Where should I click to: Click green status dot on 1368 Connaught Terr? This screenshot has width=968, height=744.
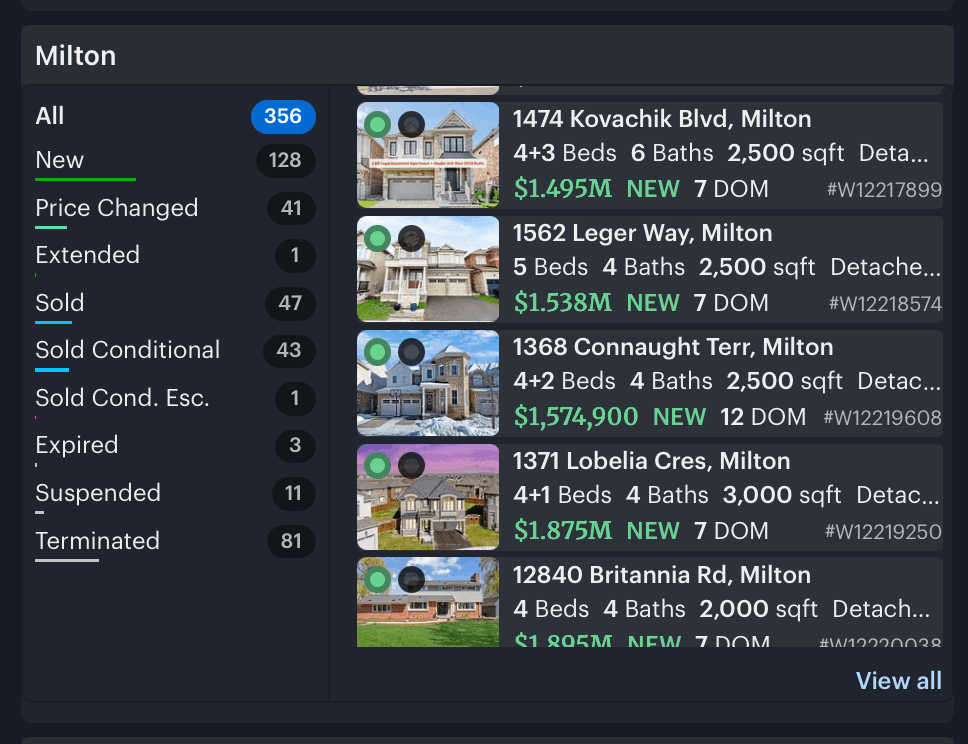[x=377, y=353]
